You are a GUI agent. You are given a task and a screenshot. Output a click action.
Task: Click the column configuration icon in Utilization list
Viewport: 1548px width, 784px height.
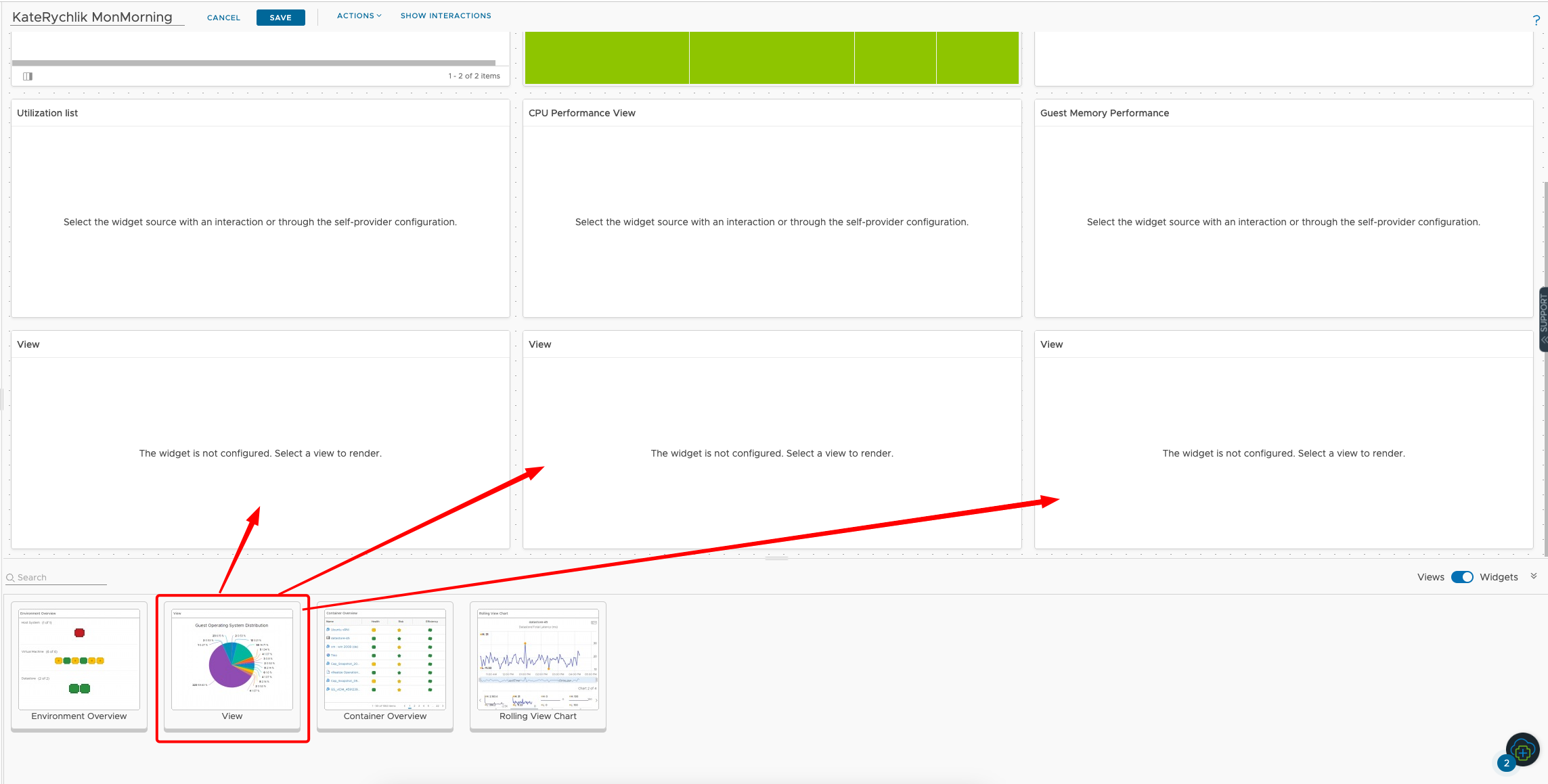tap(28, 76)
